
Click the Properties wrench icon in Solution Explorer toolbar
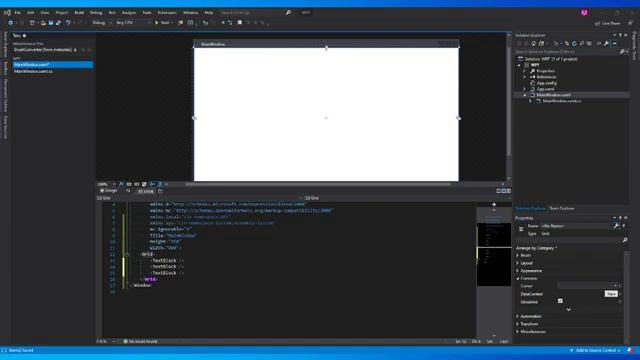(607, 44)
